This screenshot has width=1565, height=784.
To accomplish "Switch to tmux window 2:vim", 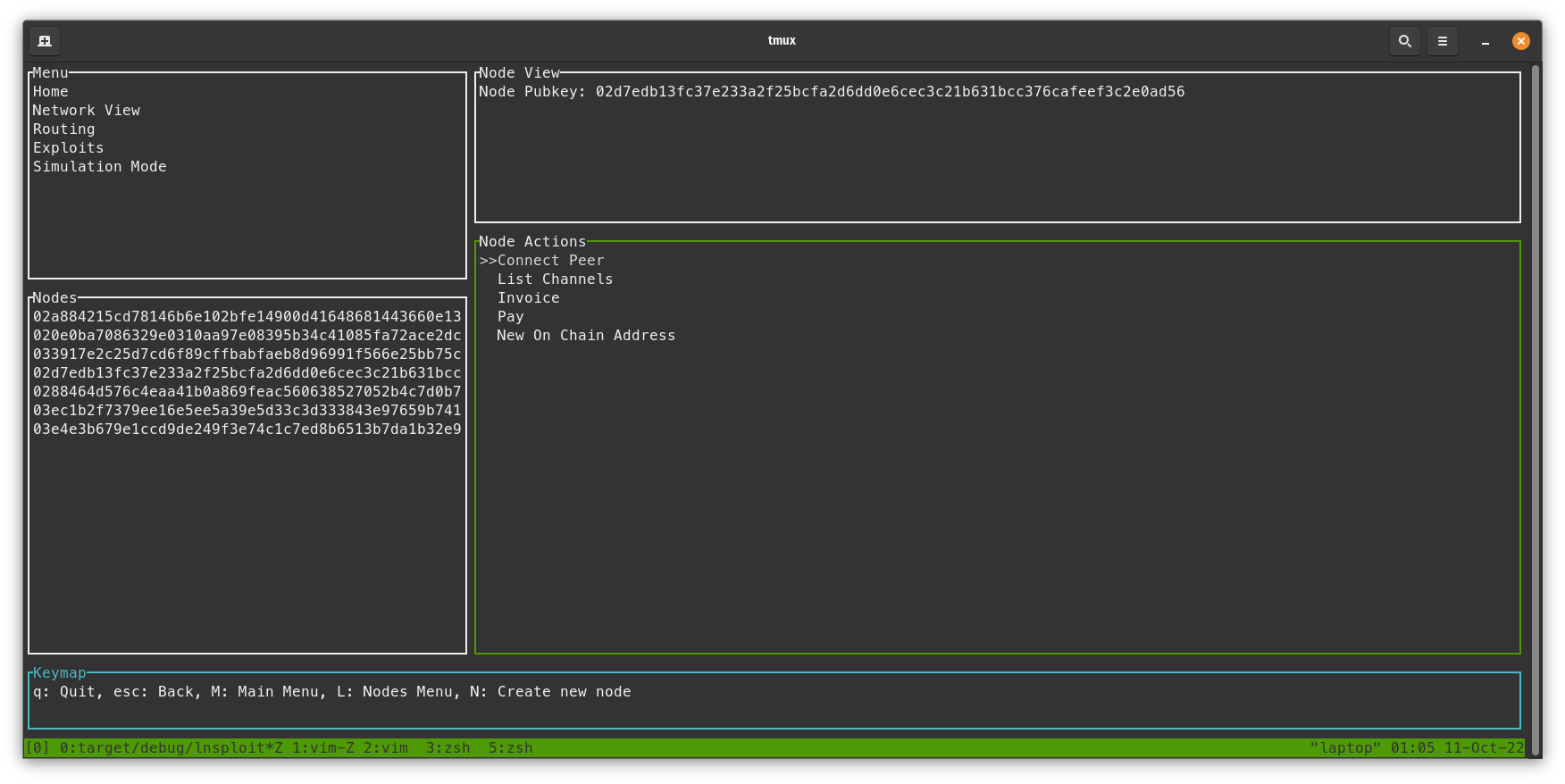I will point(386,748).
